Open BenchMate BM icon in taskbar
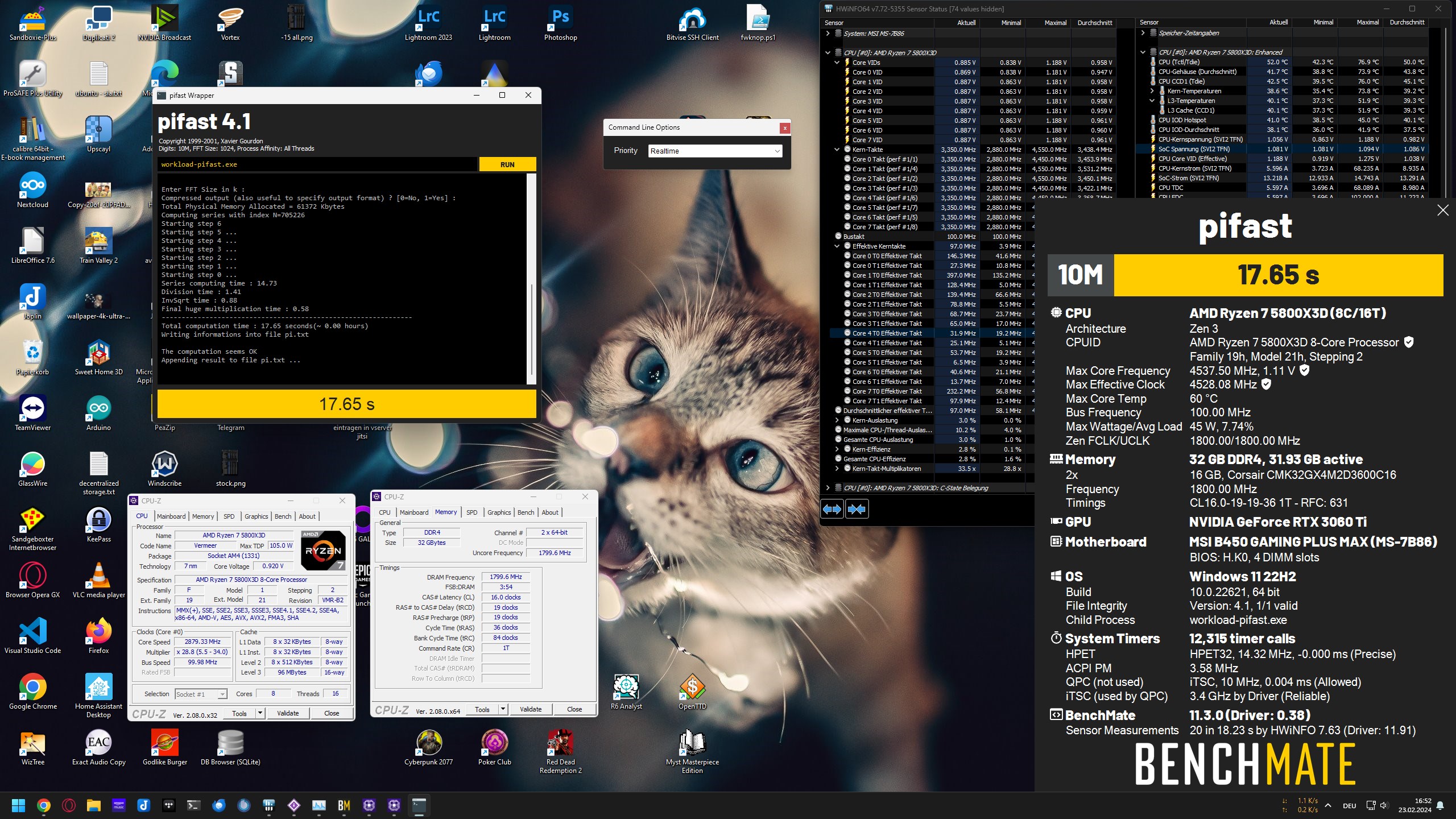1456x819 pixels. click(x=344, y=805)
